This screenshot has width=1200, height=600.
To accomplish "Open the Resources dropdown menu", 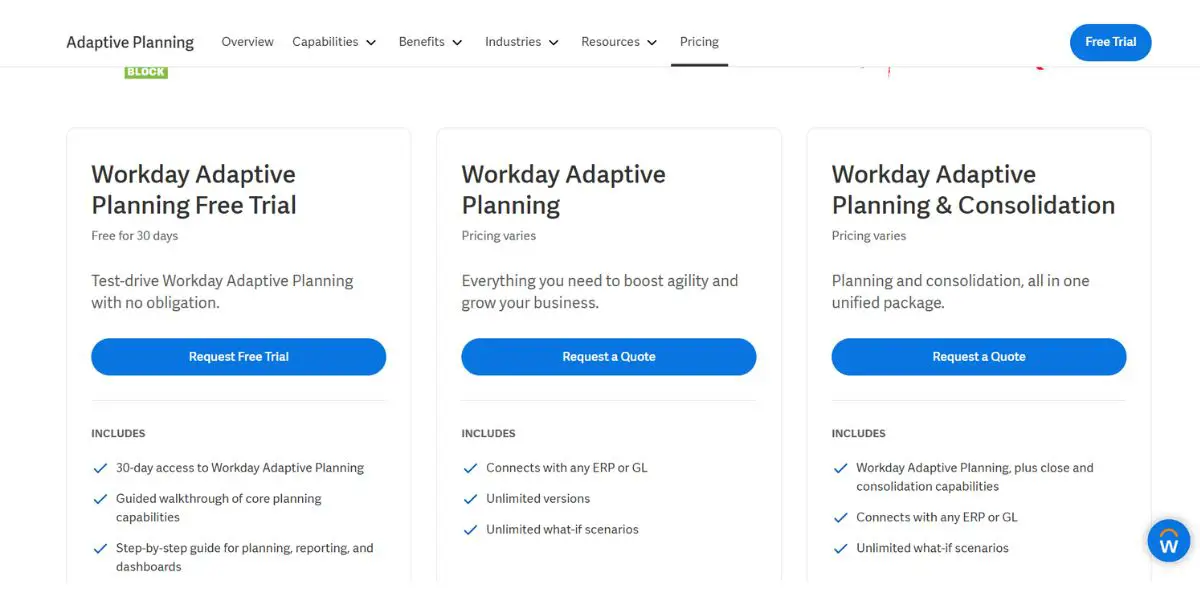I will [x=619, y=42].
